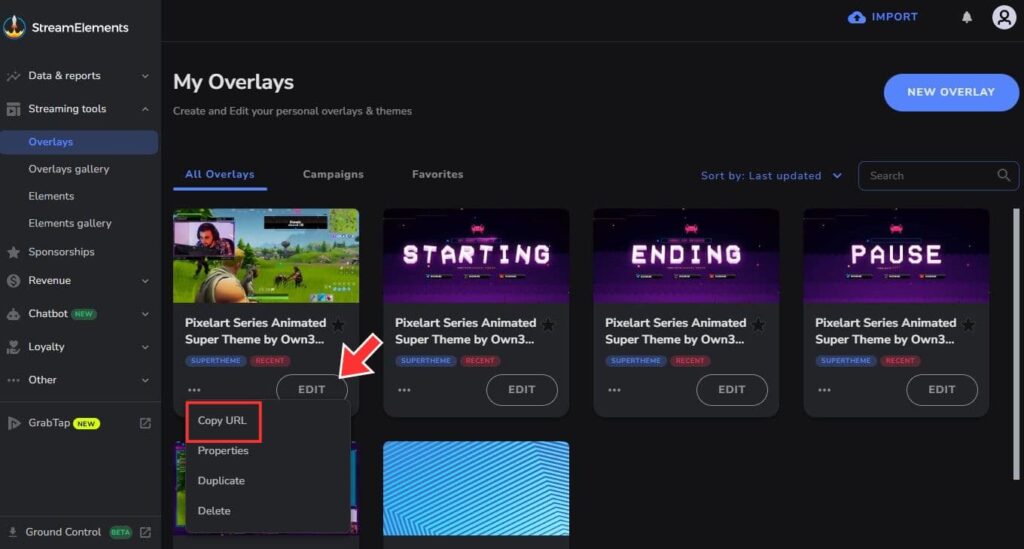Open Overlays in the sidebar
Image resolution: width=1024 pixels, height=549 pixels.
[x=79, y=142]
